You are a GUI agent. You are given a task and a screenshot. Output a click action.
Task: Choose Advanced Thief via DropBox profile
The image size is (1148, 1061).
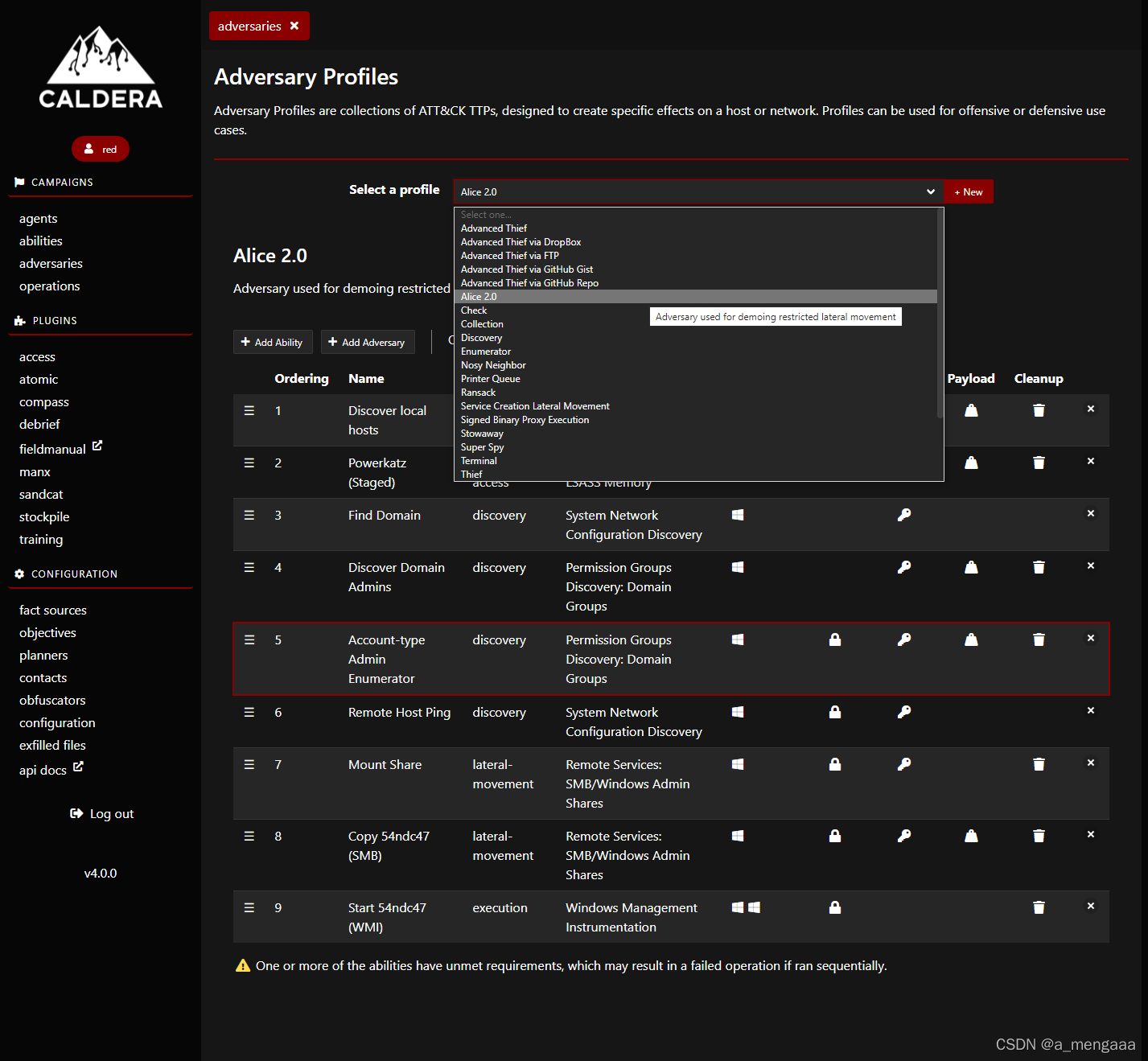(x=521, y=241)
